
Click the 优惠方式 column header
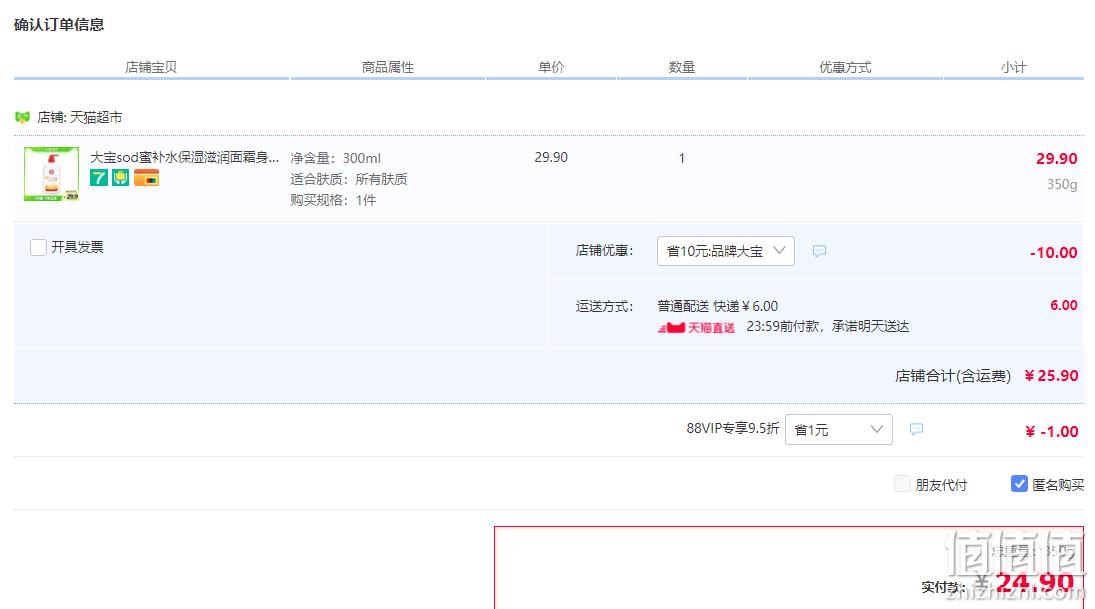pyautogui.click(x=845, y=67)
